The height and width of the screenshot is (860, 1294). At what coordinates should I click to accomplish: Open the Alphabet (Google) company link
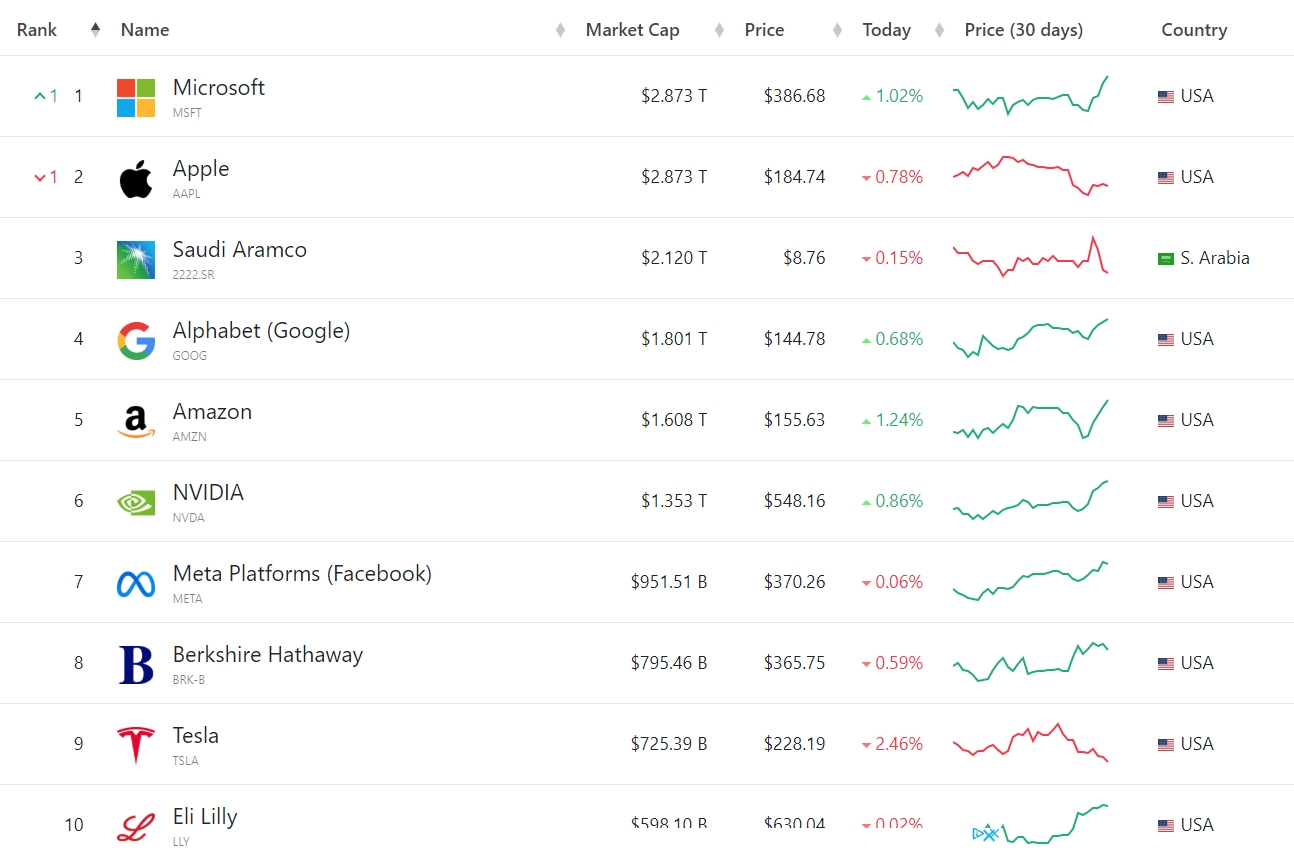(x=261, y=331)
